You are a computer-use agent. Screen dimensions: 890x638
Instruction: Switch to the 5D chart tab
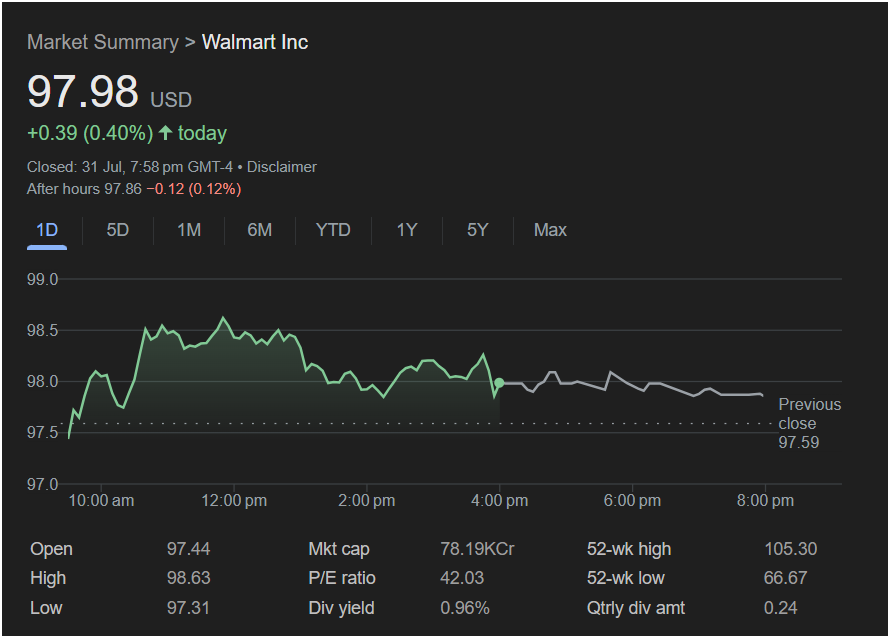coord(118,230)
